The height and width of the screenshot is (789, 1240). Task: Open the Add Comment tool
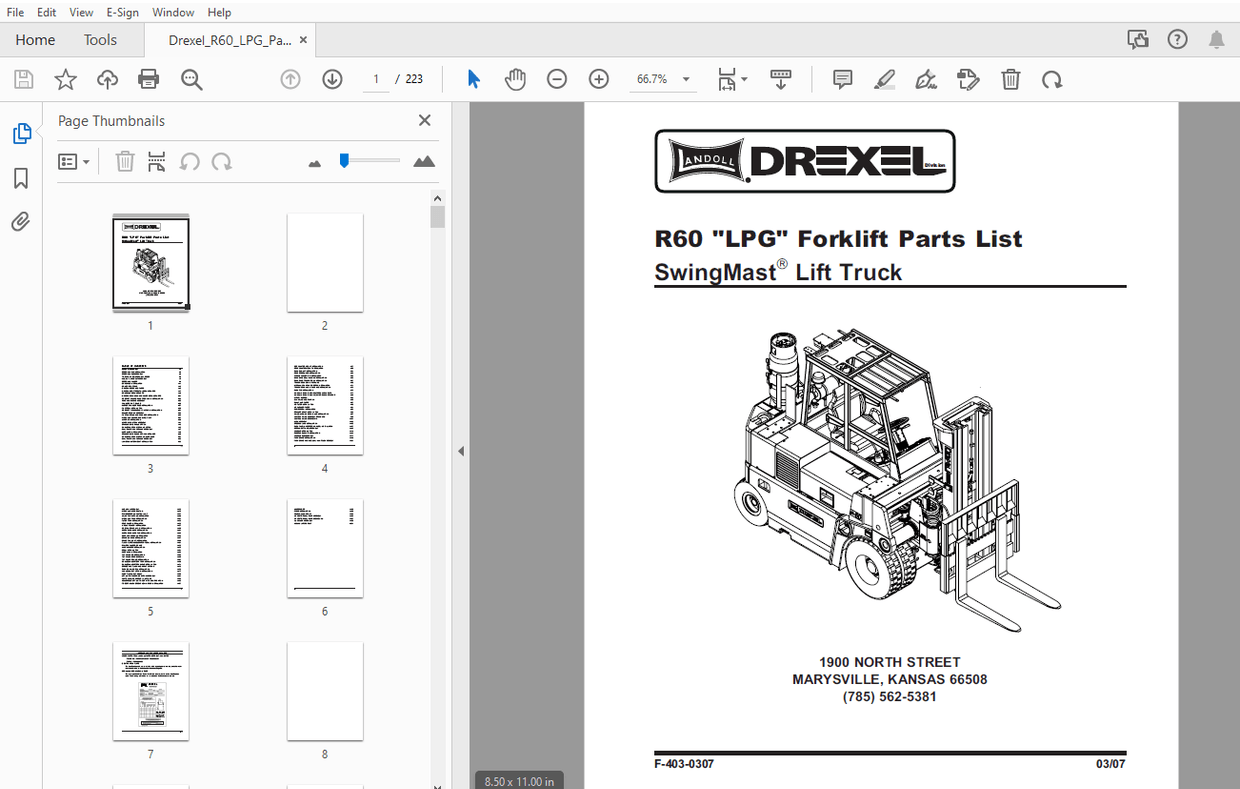coord(841,79)
